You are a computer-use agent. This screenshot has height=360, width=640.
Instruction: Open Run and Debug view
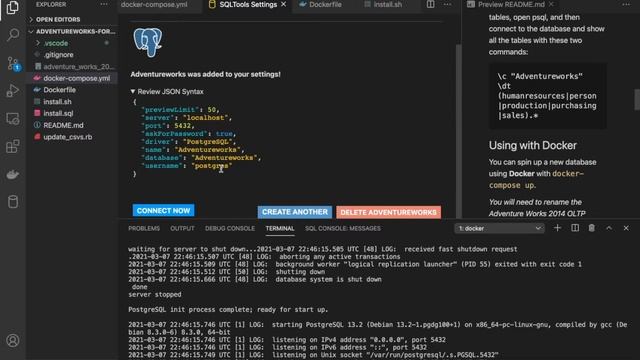click(x=13, y=91)
